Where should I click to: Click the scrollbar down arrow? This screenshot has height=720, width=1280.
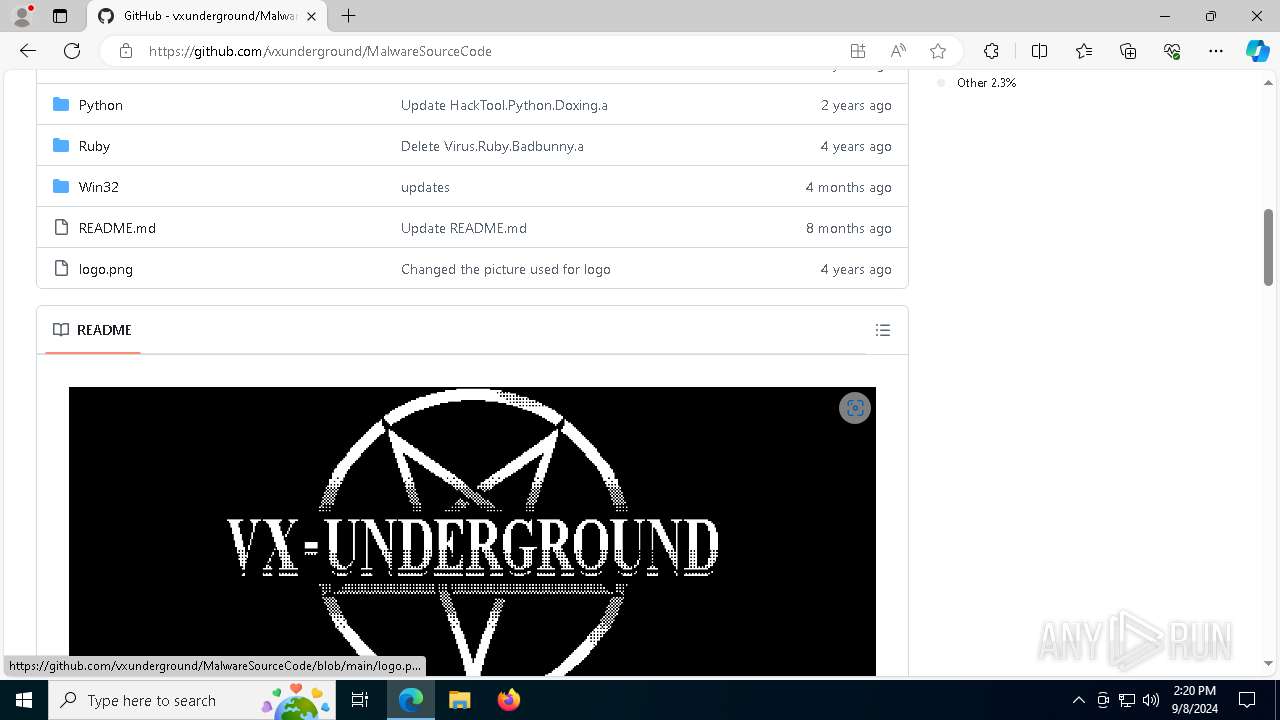click(1269, 663)
